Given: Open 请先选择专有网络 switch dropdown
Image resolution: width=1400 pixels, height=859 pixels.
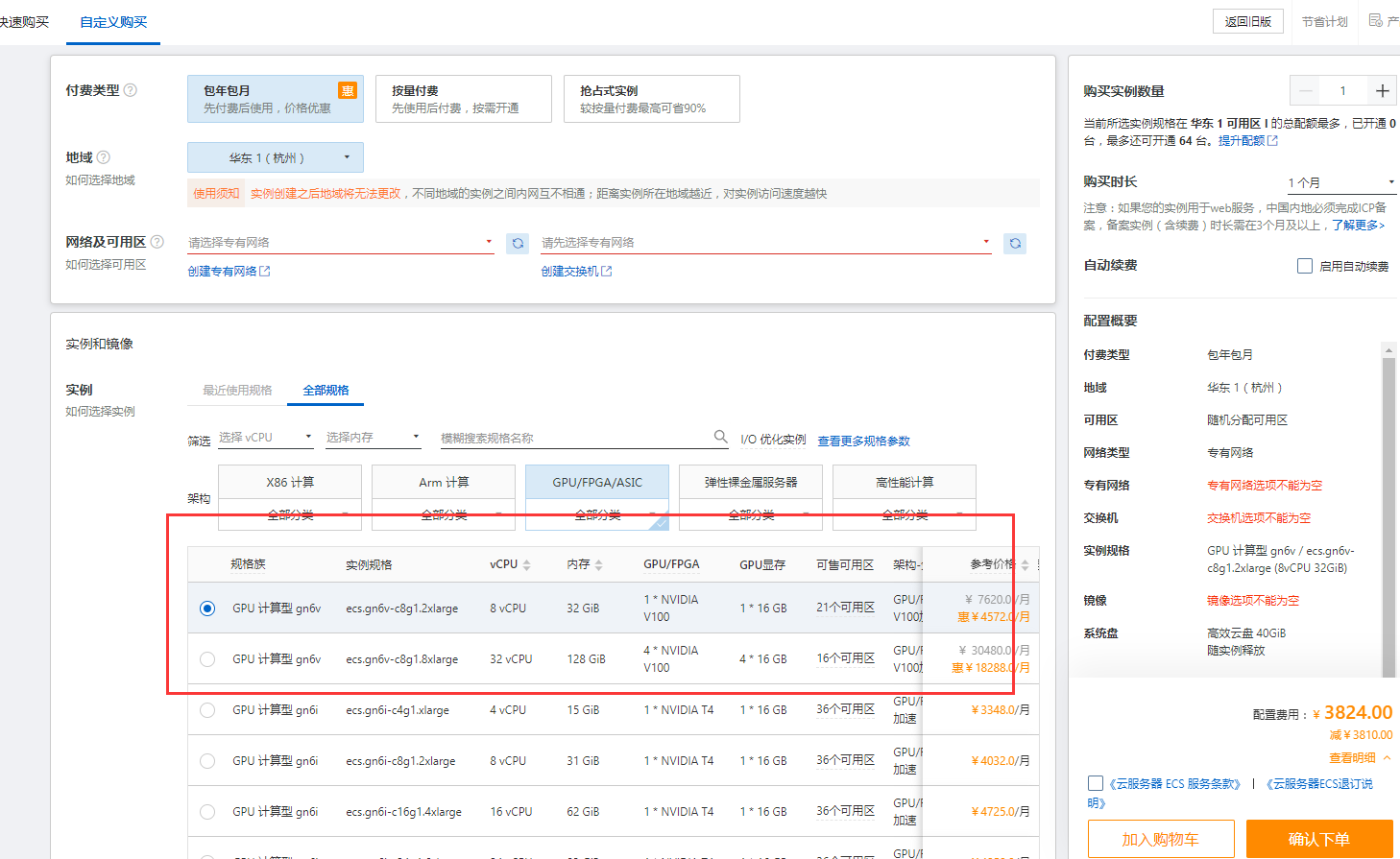Looking at the screenshot, I should 766,243.
